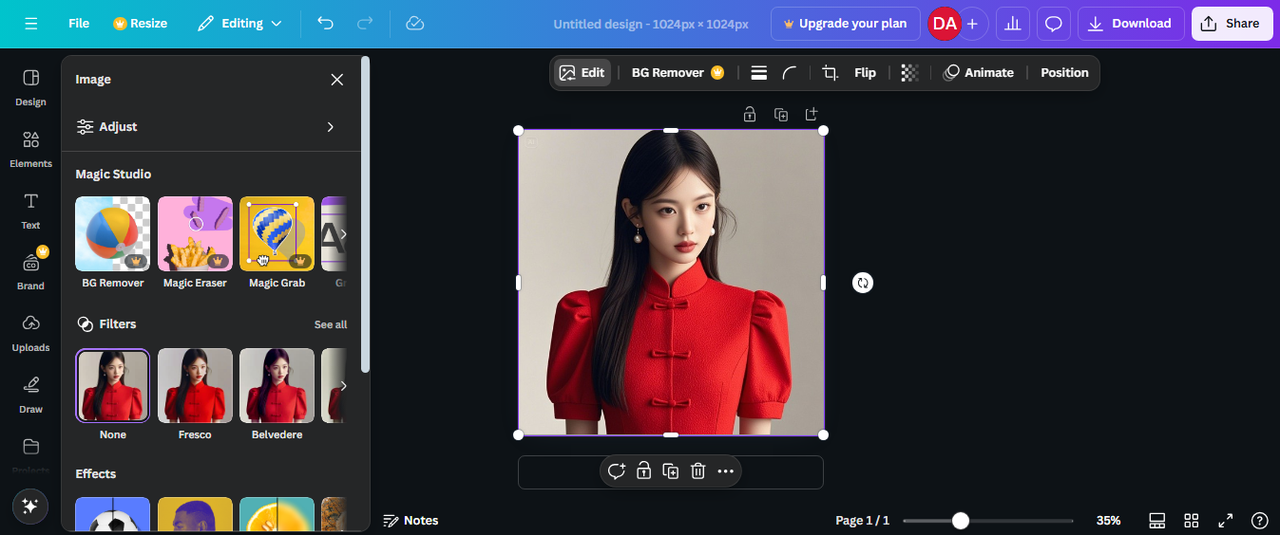Redo the last action
The width and height of the screenshot is (1280, 535).
[x=365, y=23]
